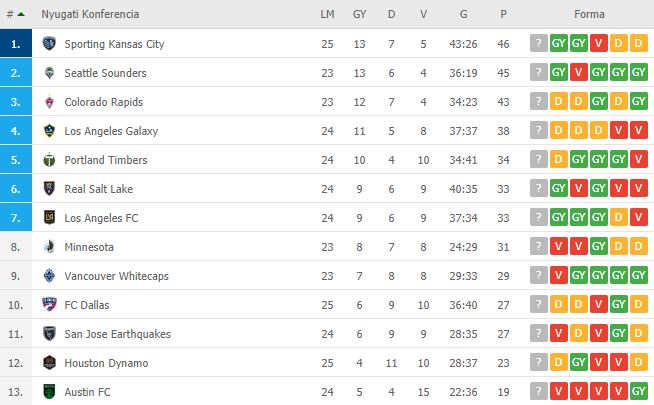Click the Portland Timbers crest icon
654x405 pixels.
pos(49,160)
